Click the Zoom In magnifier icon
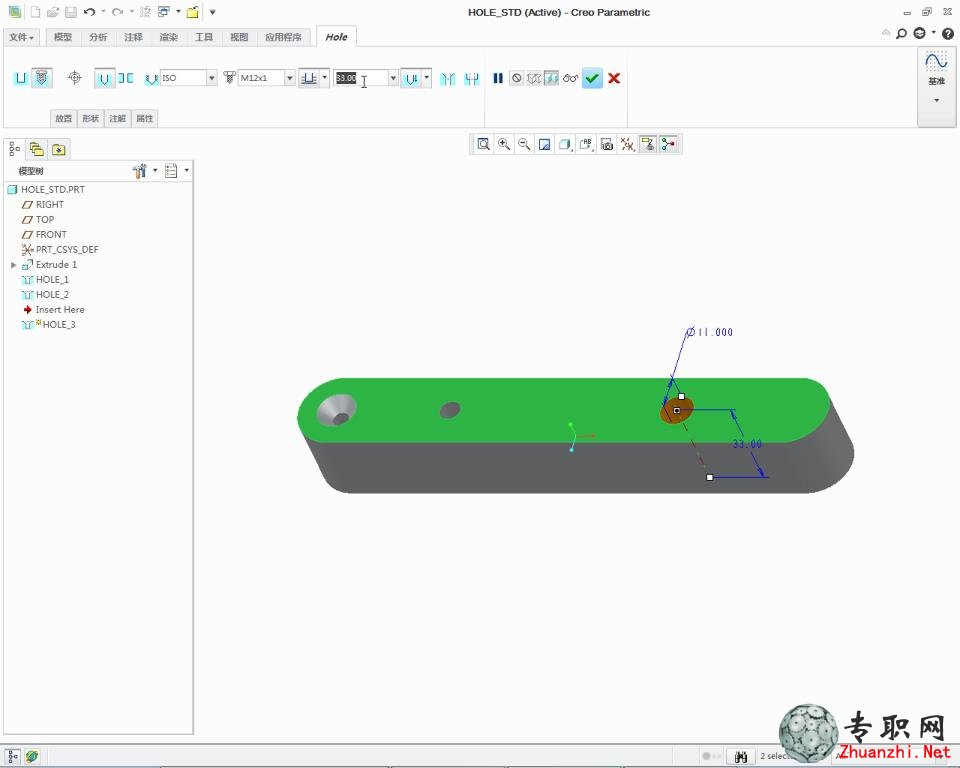960x768 pixels. point(504,145)
